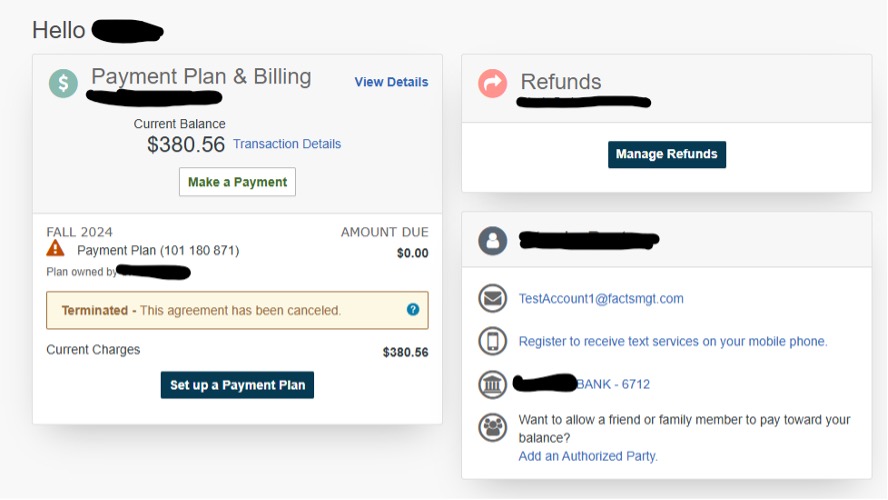
Task: Click the green dollar sign billing icon
Action: coord(63,83)
